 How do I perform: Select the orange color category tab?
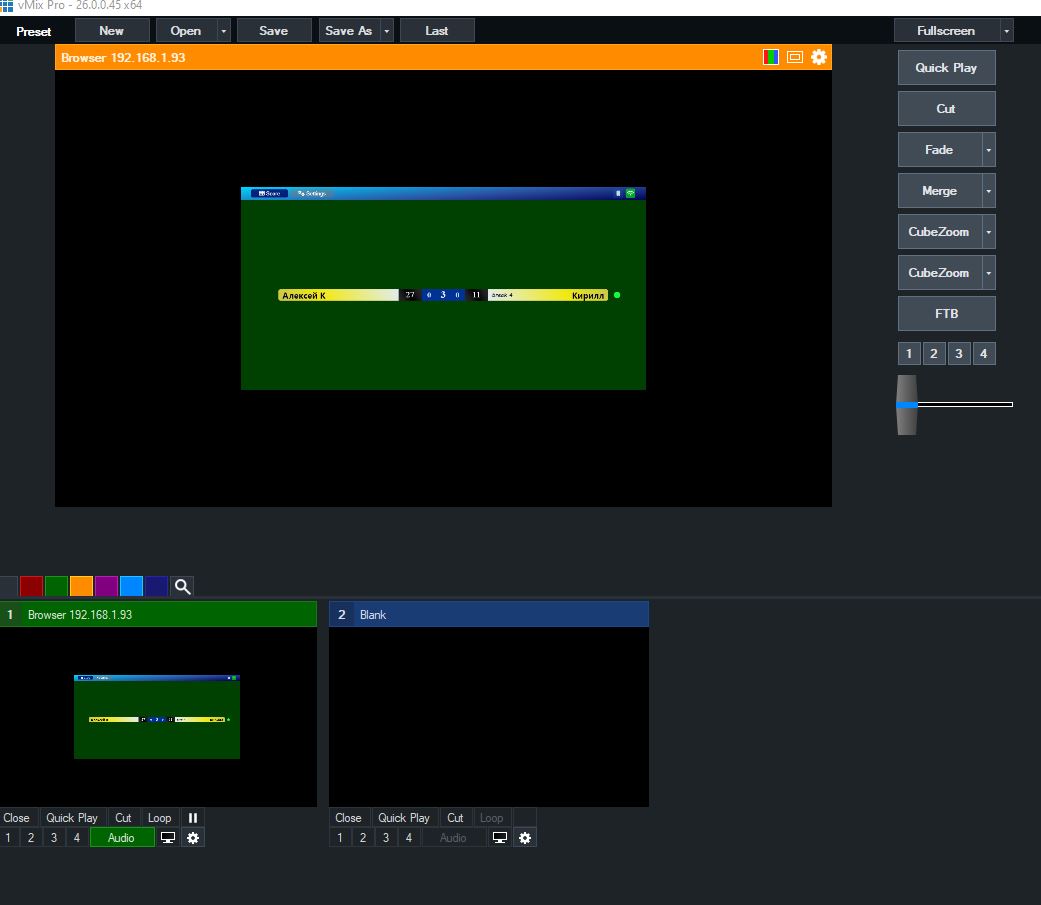click(81, 587)
